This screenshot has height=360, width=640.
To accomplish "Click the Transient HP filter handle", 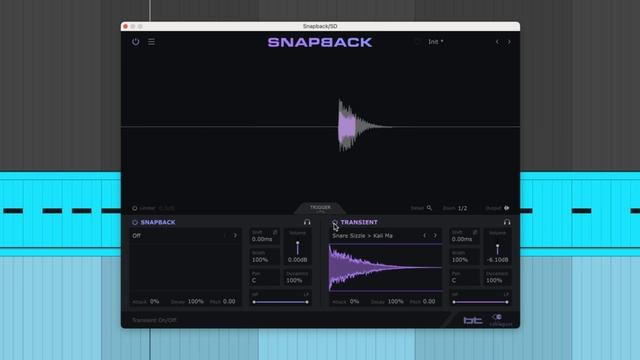I will point(454,302).
